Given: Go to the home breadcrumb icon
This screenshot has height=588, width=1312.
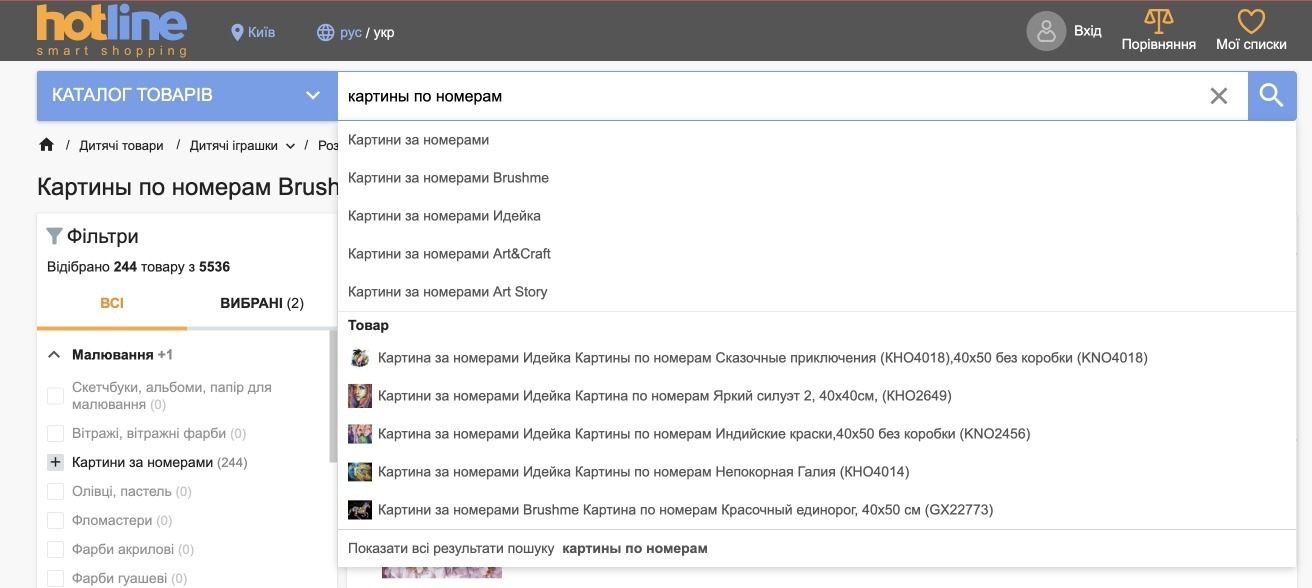Looking at the screenshot, I should coord(46,145).
